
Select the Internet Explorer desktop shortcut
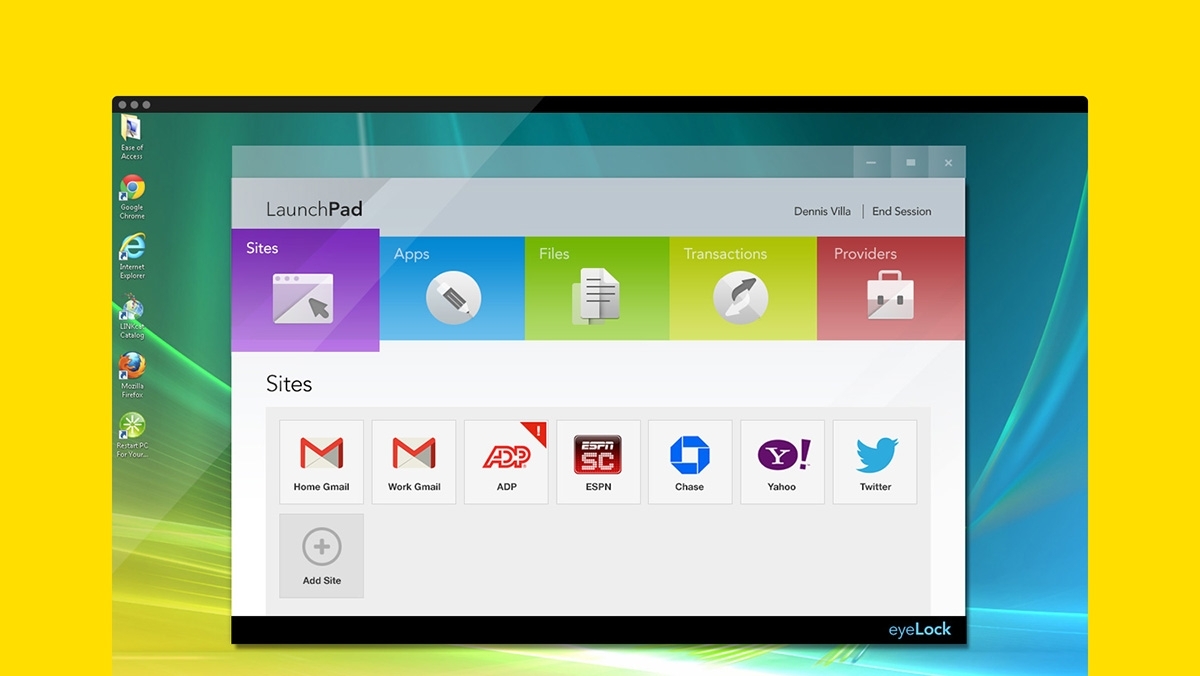tap(132, 257)
